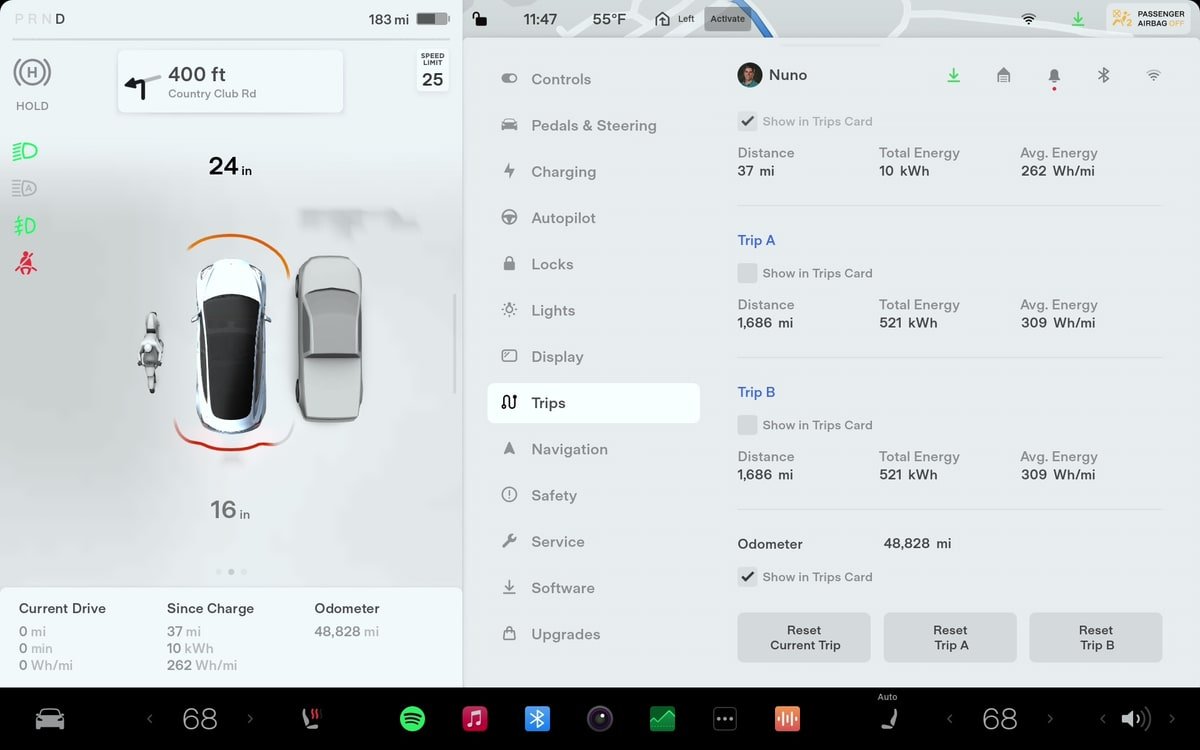The width and height of the screenshot is (1200, 750).
Task: Disable Odometer Show in Trips Card
Action: pyautogui.click(x=747, y=577)
